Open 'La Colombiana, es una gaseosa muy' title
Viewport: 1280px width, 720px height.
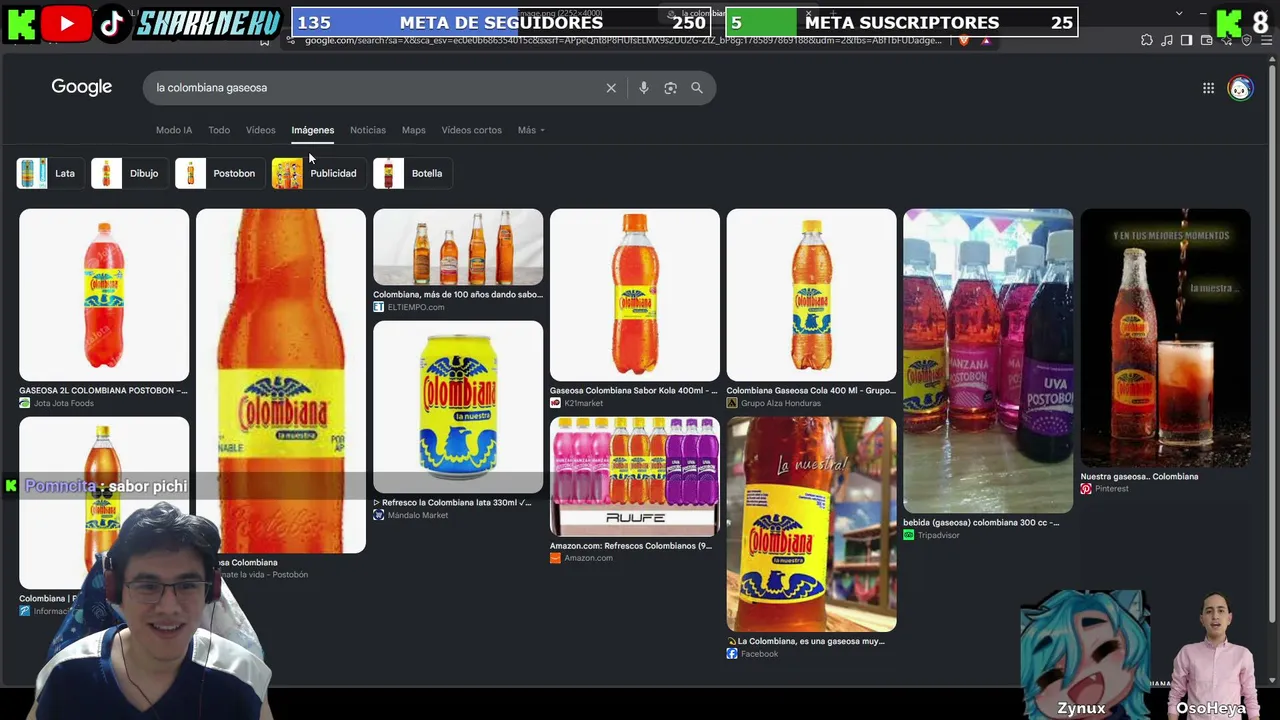(806, 642)
